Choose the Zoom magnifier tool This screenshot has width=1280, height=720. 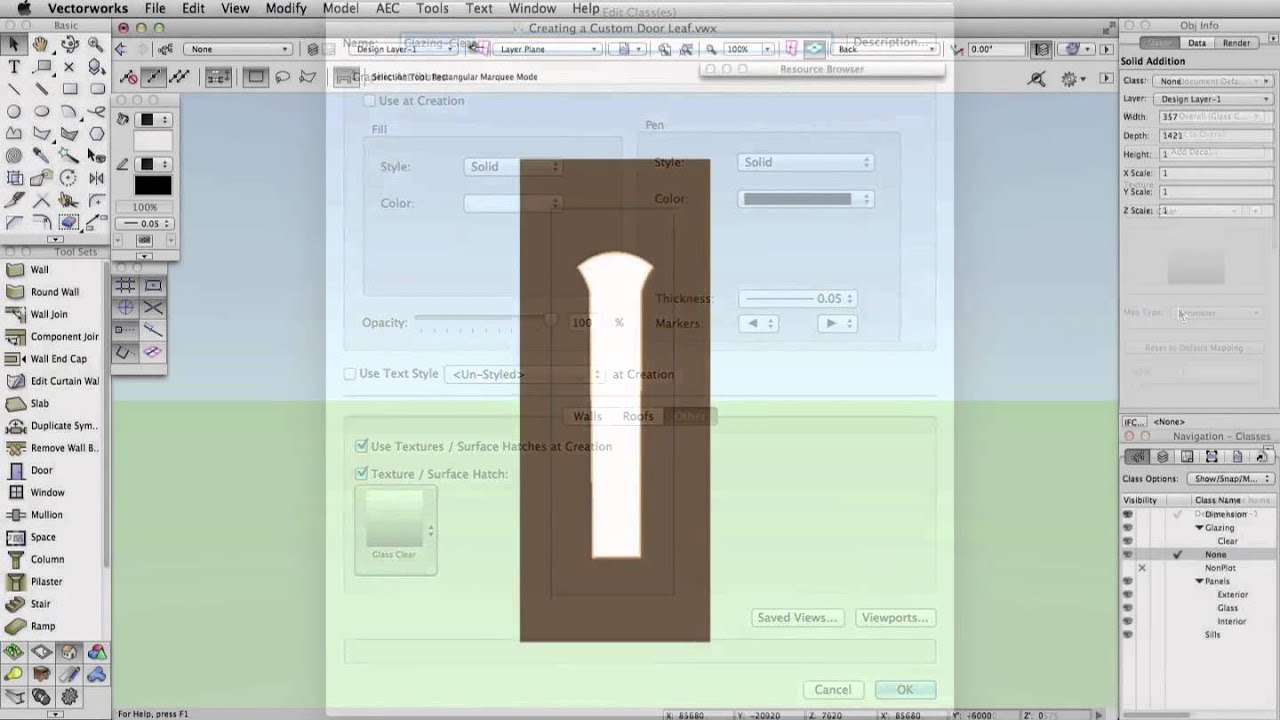tap(96, 44)
